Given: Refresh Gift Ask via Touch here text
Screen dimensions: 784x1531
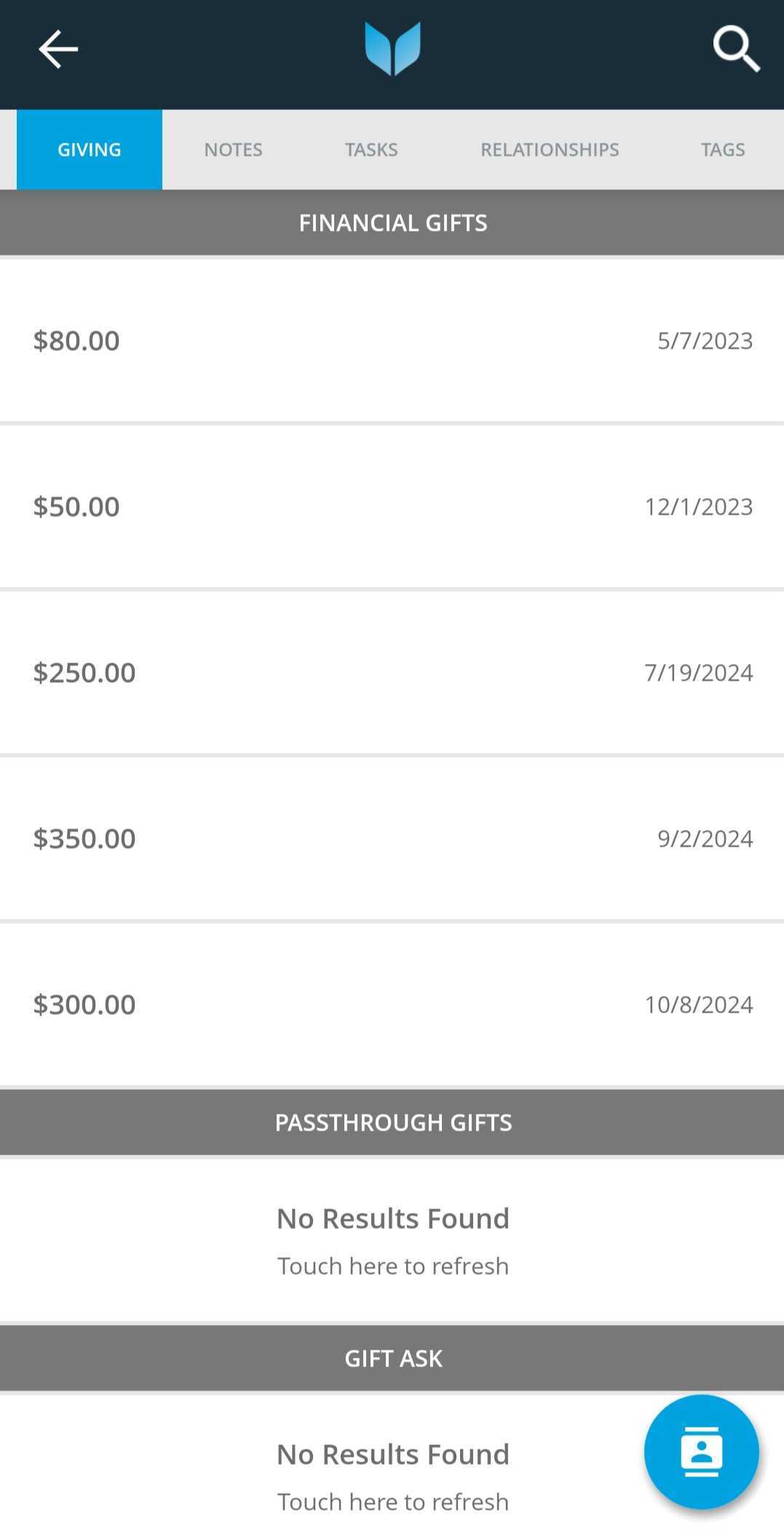Looking at the screenshot, I should [393, 1501].
